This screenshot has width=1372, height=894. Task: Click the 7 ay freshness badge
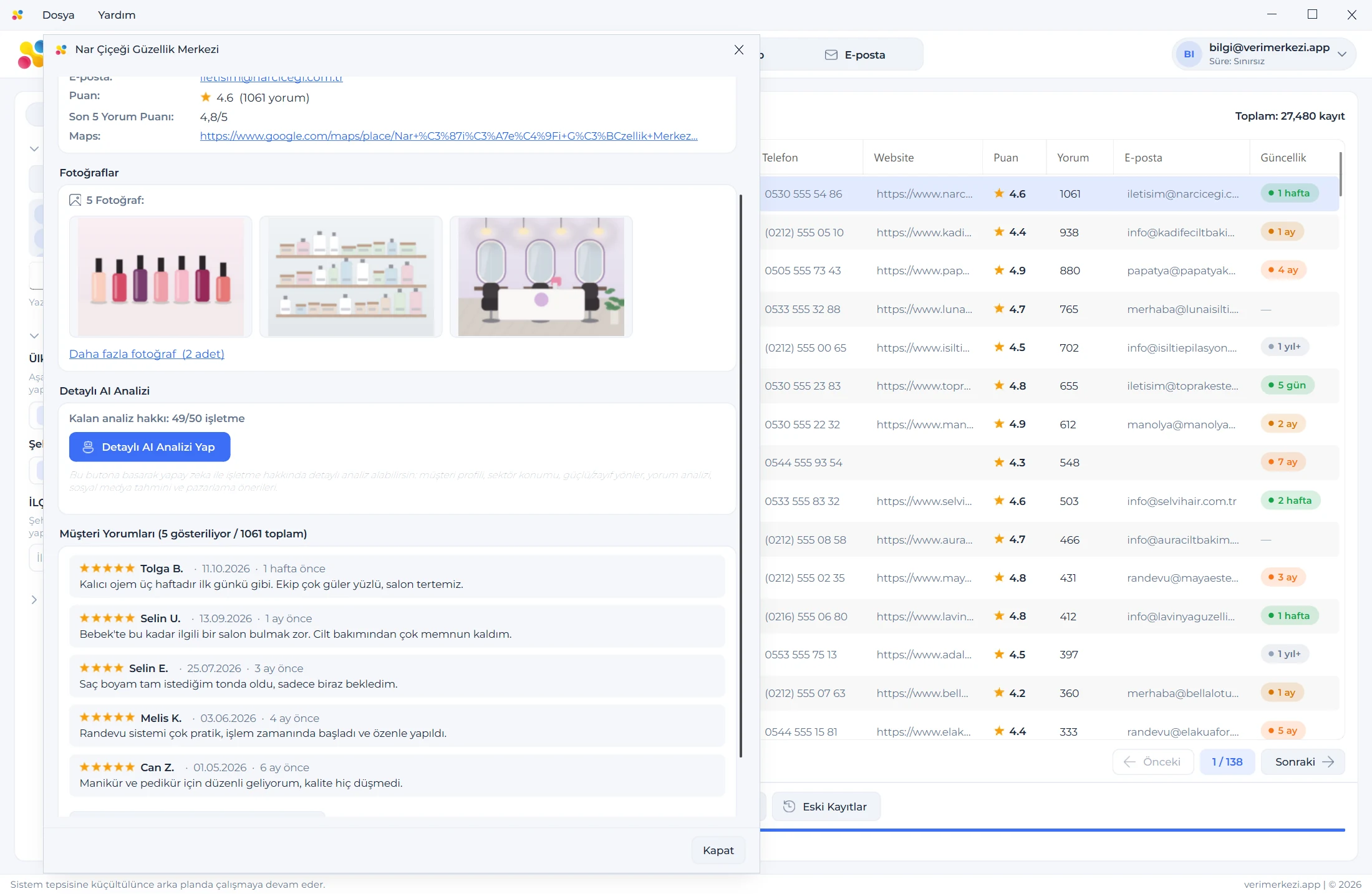[1283, 462]
